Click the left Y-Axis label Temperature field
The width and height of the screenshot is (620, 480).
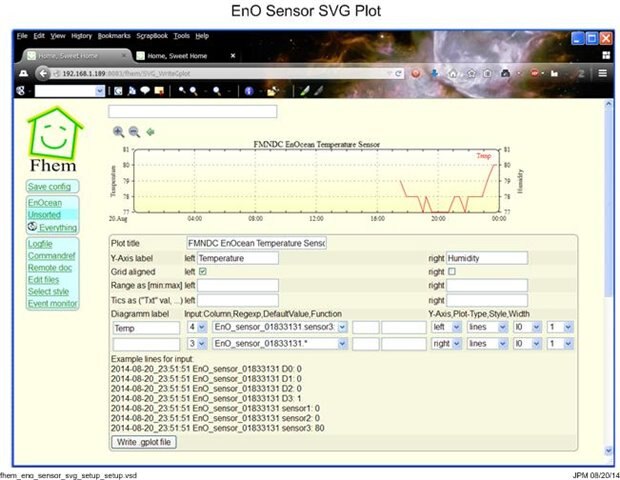pyautogui.click(x=238, y=258)
